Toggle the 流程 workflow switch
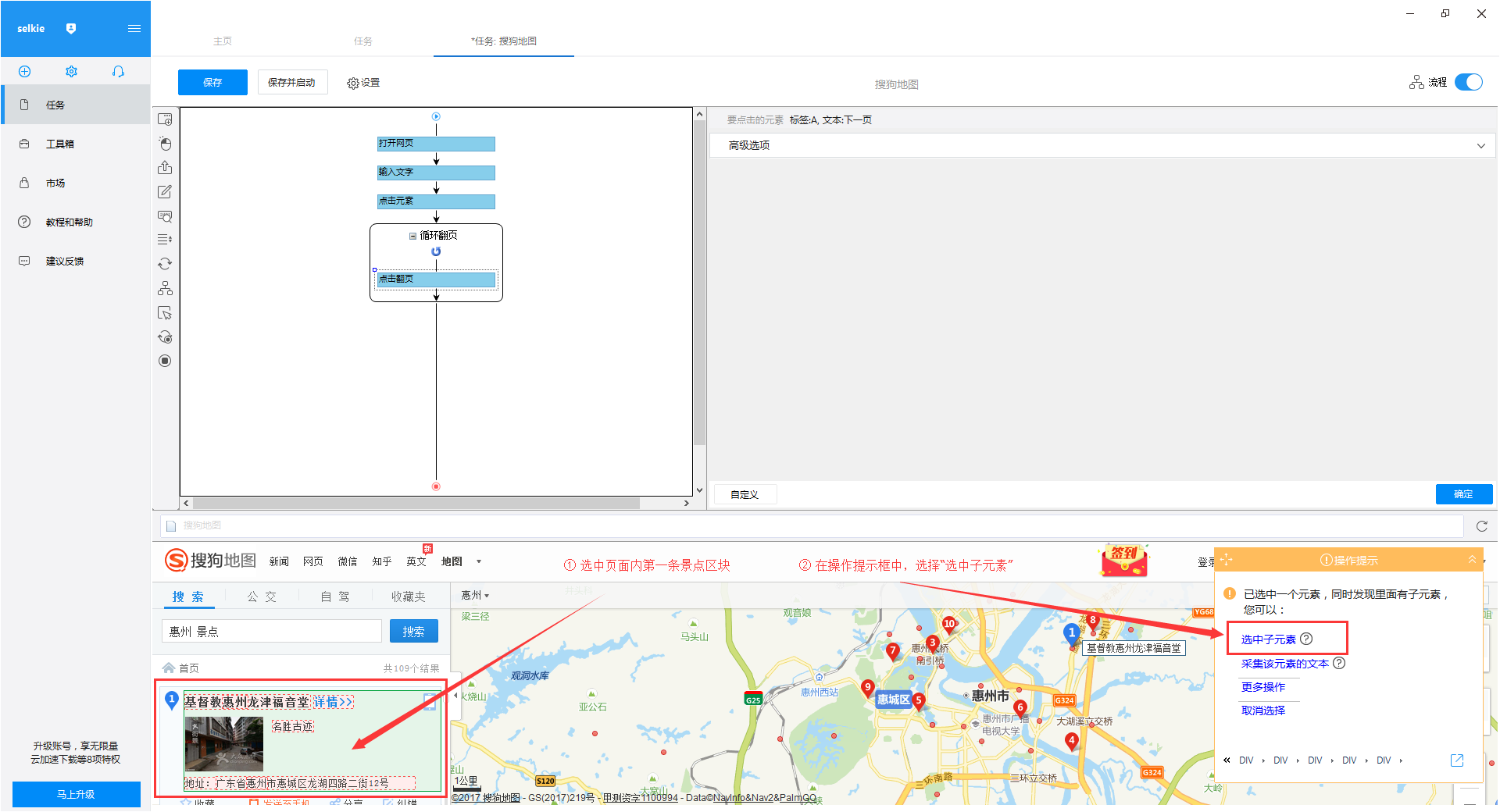1500x812 pixels. 1469,82
